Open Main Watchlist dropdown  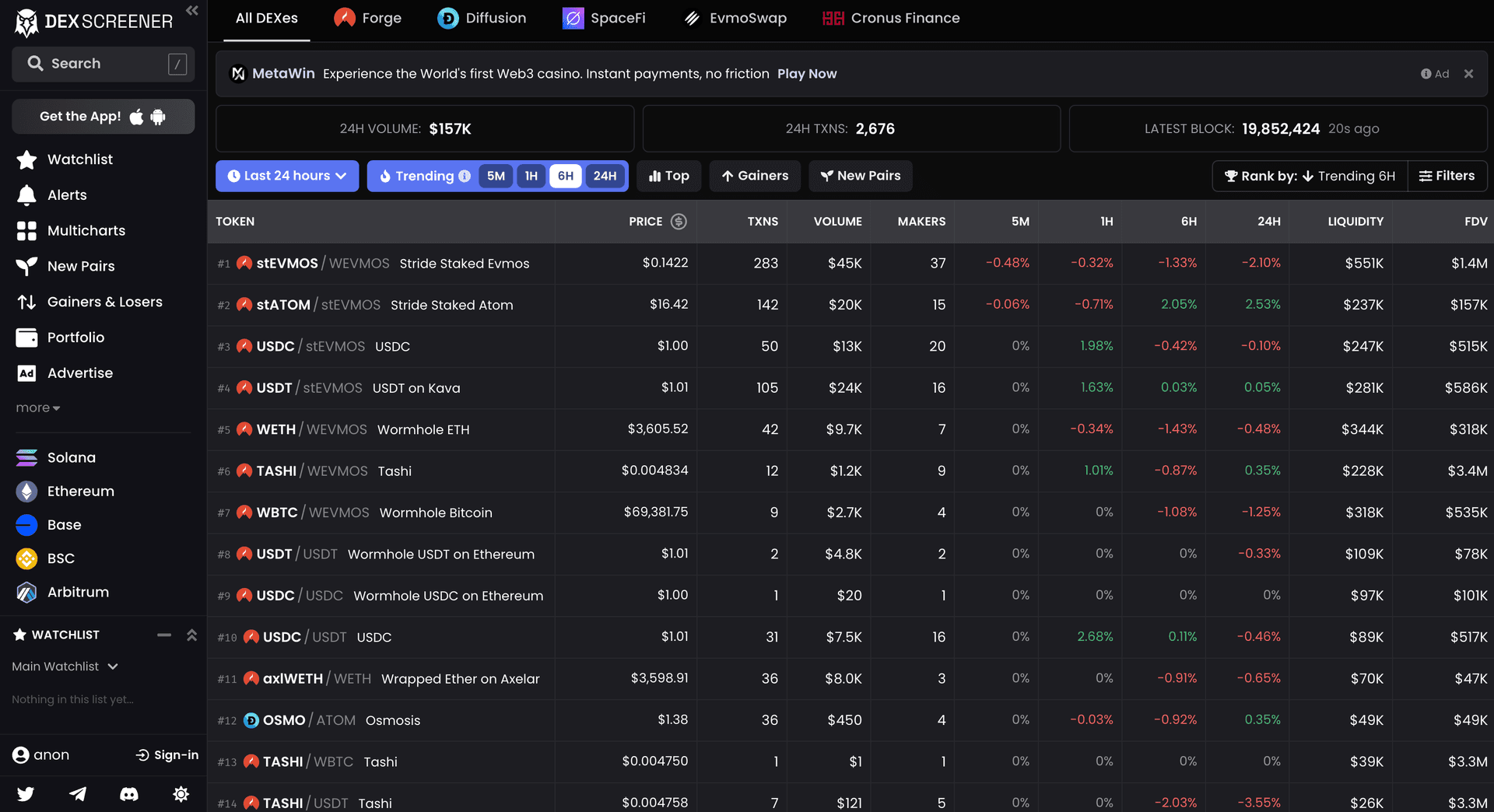pyautogui.click(x=65, y=667)
